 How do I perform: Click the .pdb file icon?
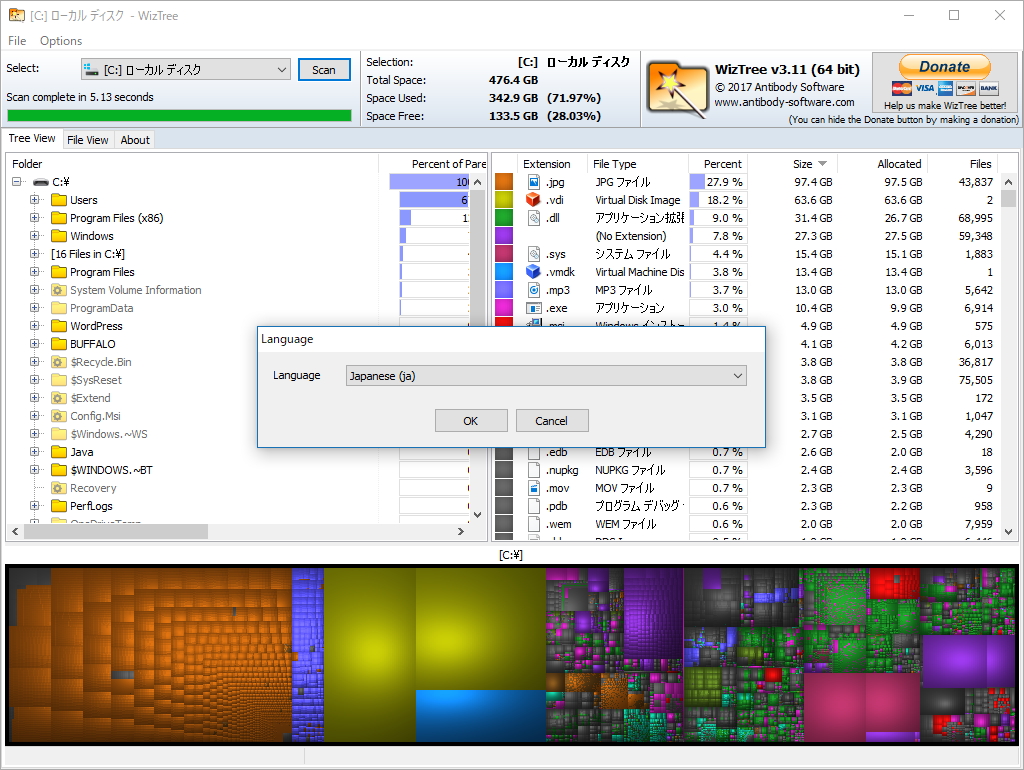[x=534, y=506]
